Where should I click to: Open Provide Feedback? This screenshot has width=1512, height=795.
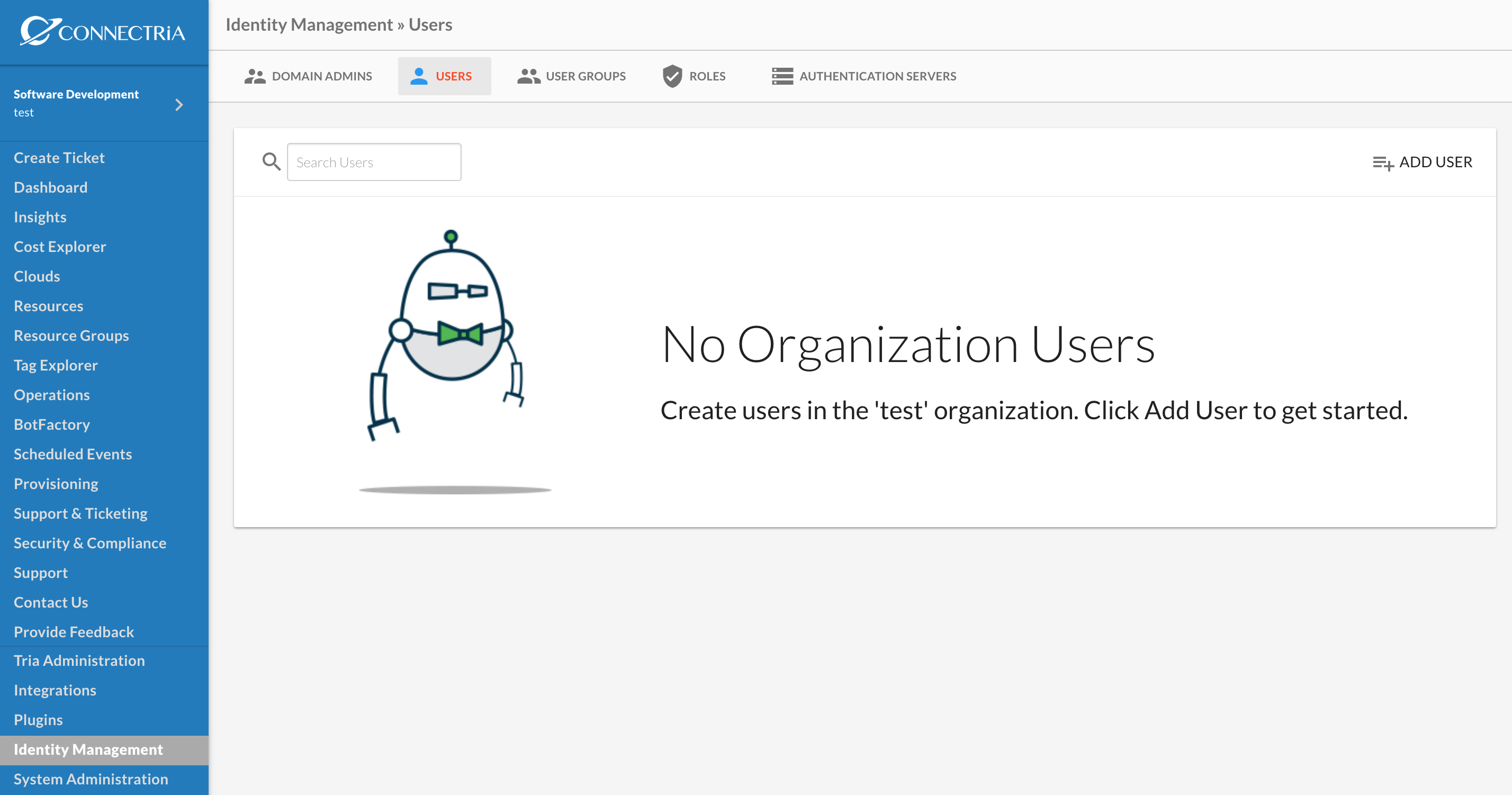(74, 632)
